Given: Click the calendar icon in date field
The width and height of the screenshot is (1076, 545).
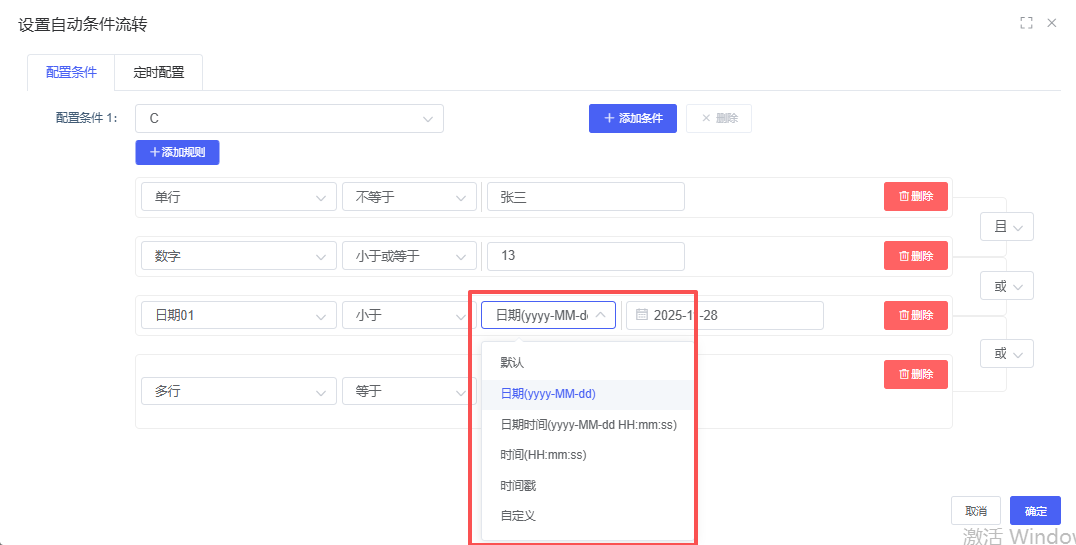Looking at the screenshot, I should [x=642, y=315].
